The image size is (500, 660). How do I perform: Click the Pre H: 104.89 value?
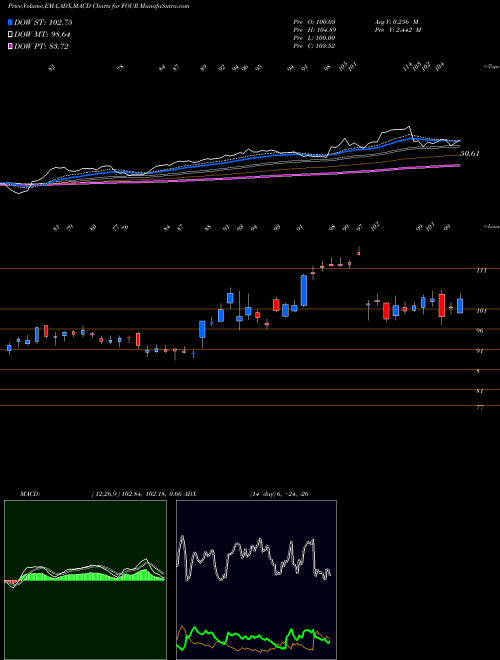point(314,30)
